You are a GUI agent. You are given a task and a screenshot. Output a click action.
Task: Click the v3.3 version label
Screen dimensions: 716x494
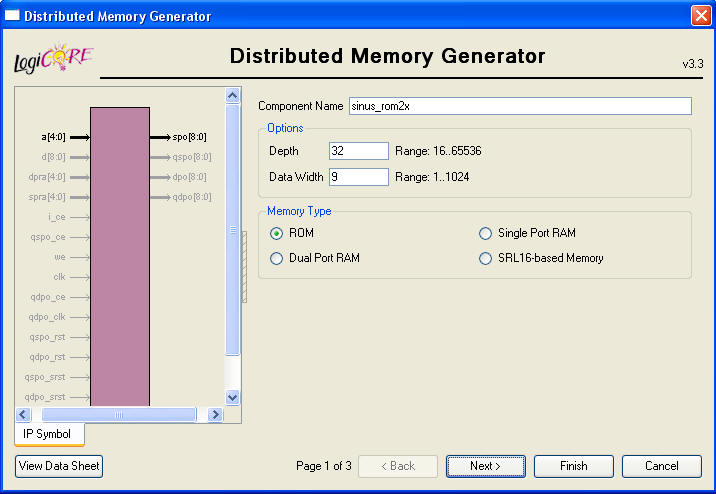coord(693,64)
